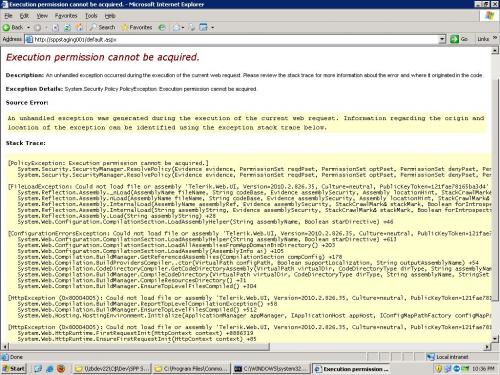500x375 pixels.
Task: Click the yellow shield security tray icon
Action: (439, 369)
